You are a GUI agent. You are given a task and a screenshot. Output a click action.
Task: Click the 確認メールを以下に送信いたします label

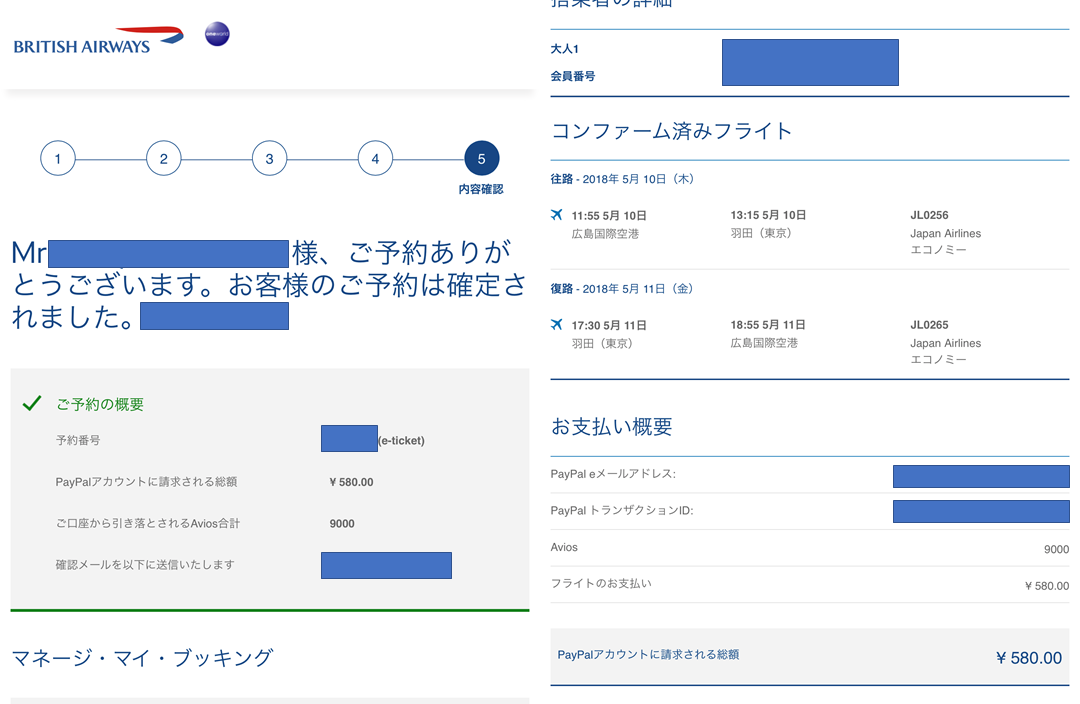click(x=145, y=565)
